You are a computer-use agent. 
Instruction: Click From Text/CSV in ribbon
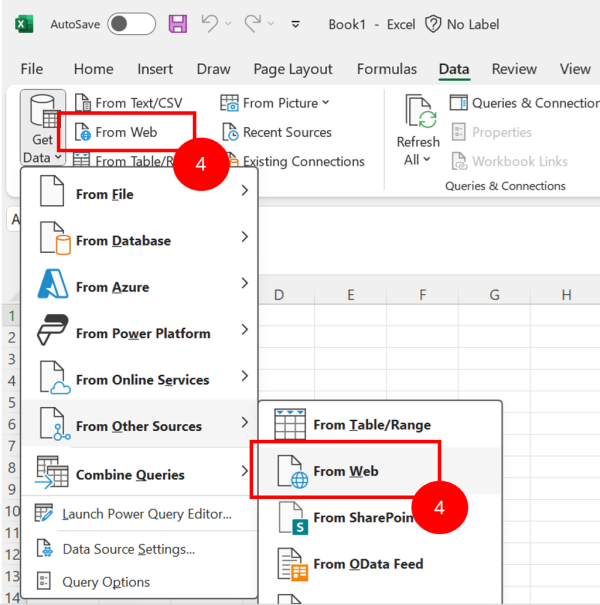click(128, 103)
